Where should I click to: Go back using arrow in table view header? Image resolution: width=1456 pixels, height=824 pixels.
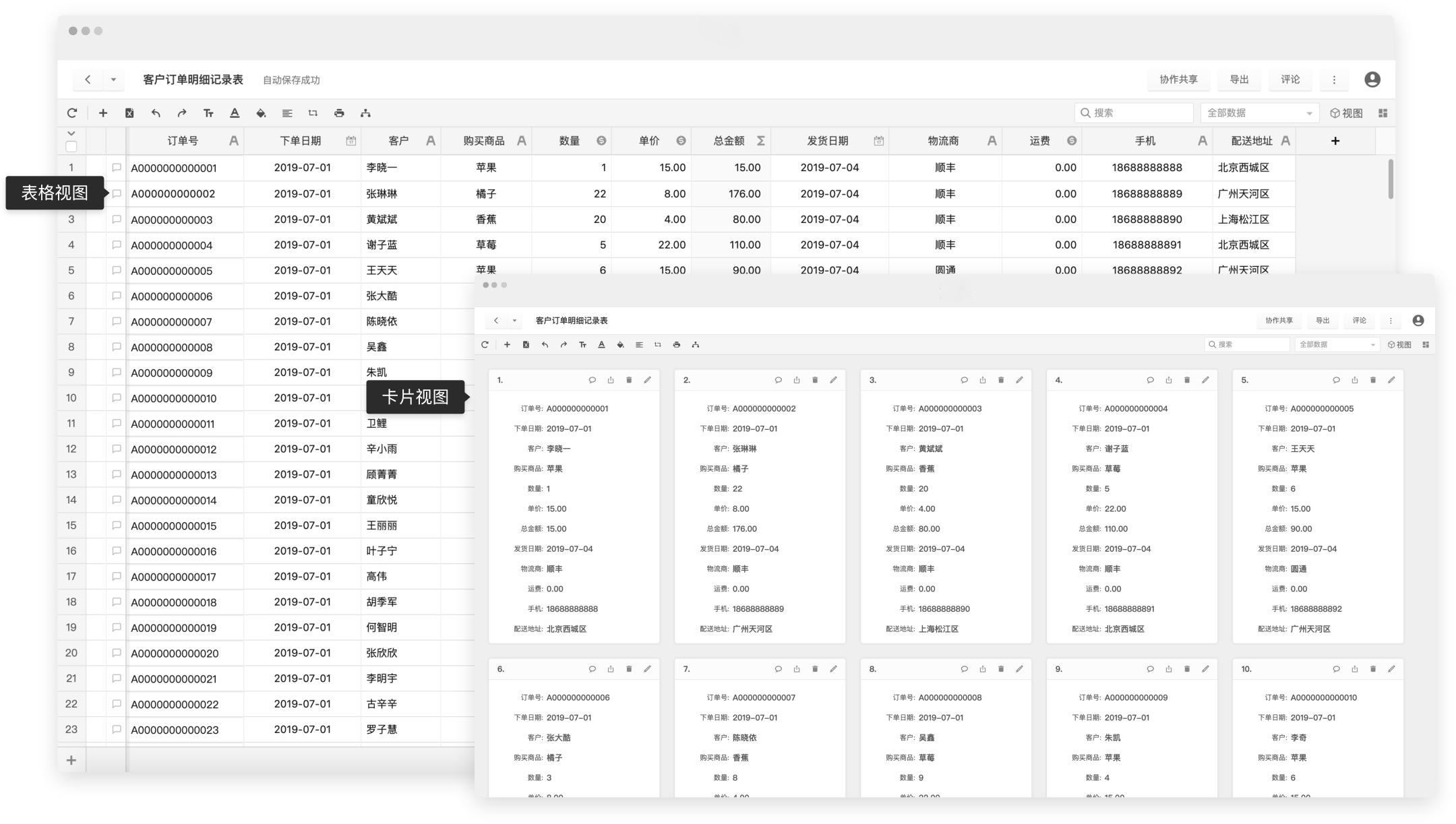click(x=88, y=80)
